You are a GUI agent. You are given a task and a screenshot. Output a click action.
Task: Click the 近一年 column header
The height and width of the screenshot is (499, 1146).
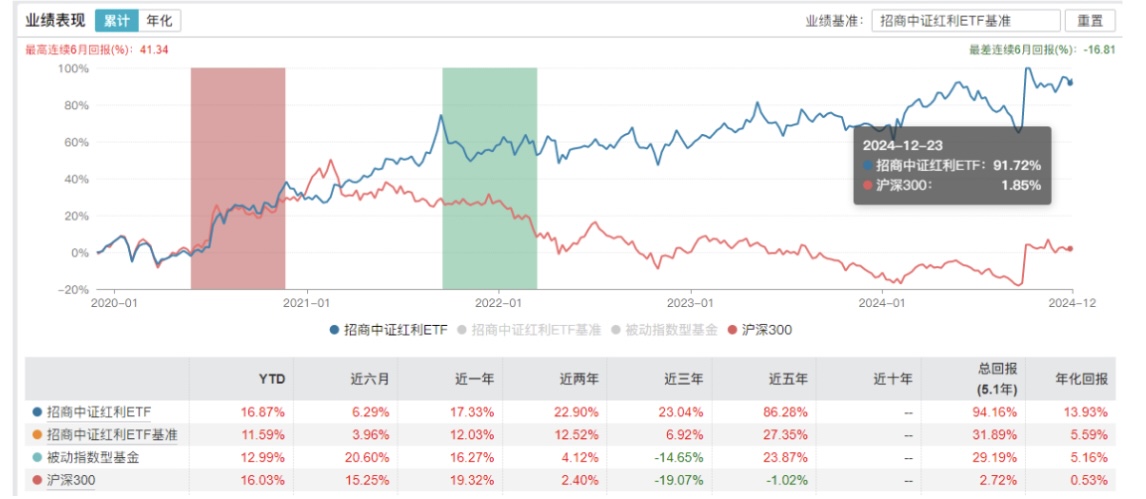[477, 379]
